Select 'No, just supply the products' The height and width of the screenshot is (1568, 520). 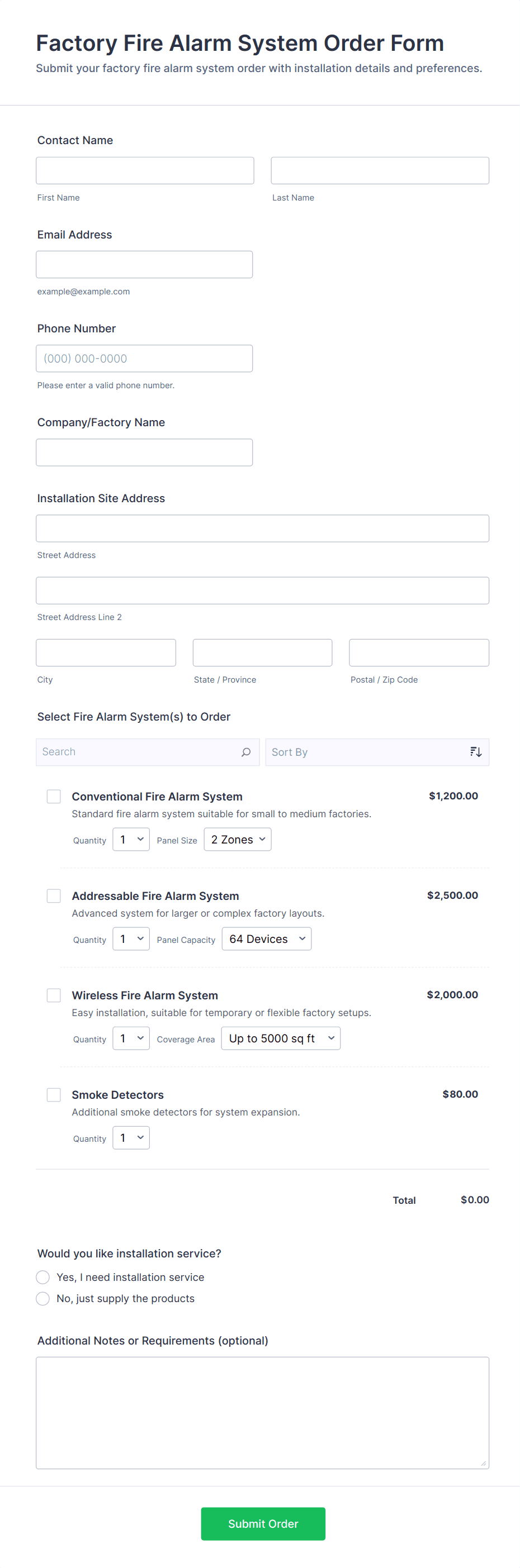(42, 1298)
